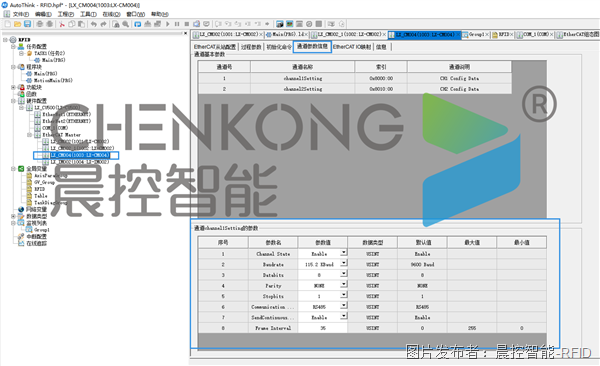Image resolution: width=600 pixels, height=366 pixels.
Task: Select the channel2Setting row
Action: point(355,89)
